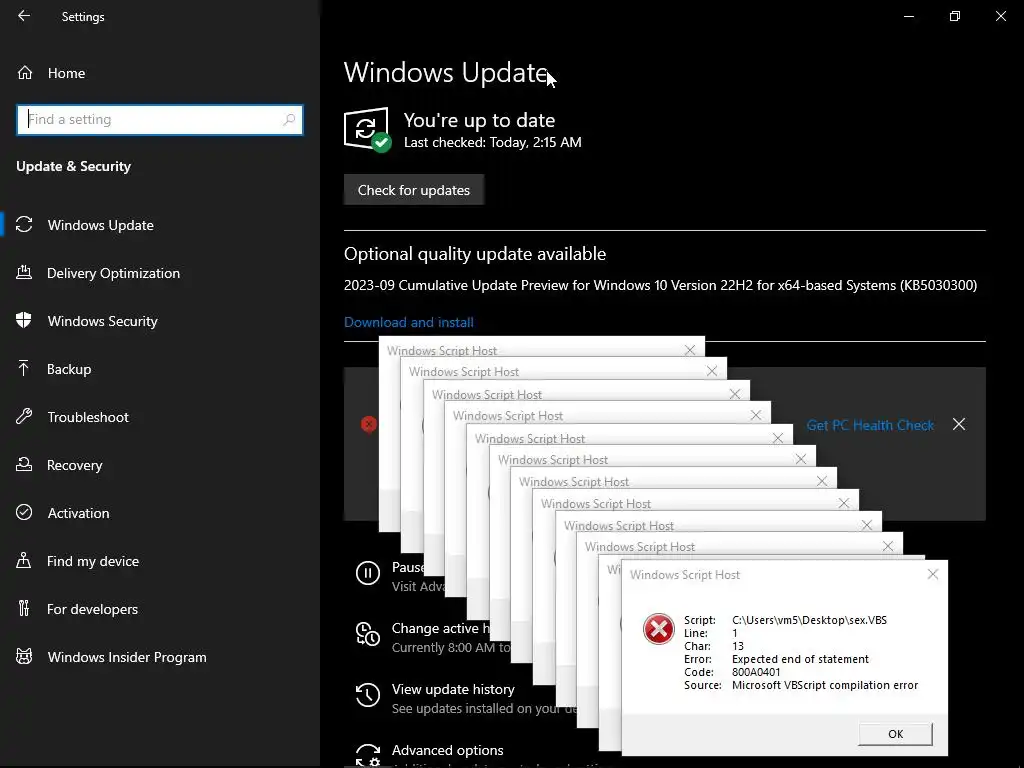Open the Recovery settings page
This screenshot has width=1024, height=768.
click(x=74, y=465)
